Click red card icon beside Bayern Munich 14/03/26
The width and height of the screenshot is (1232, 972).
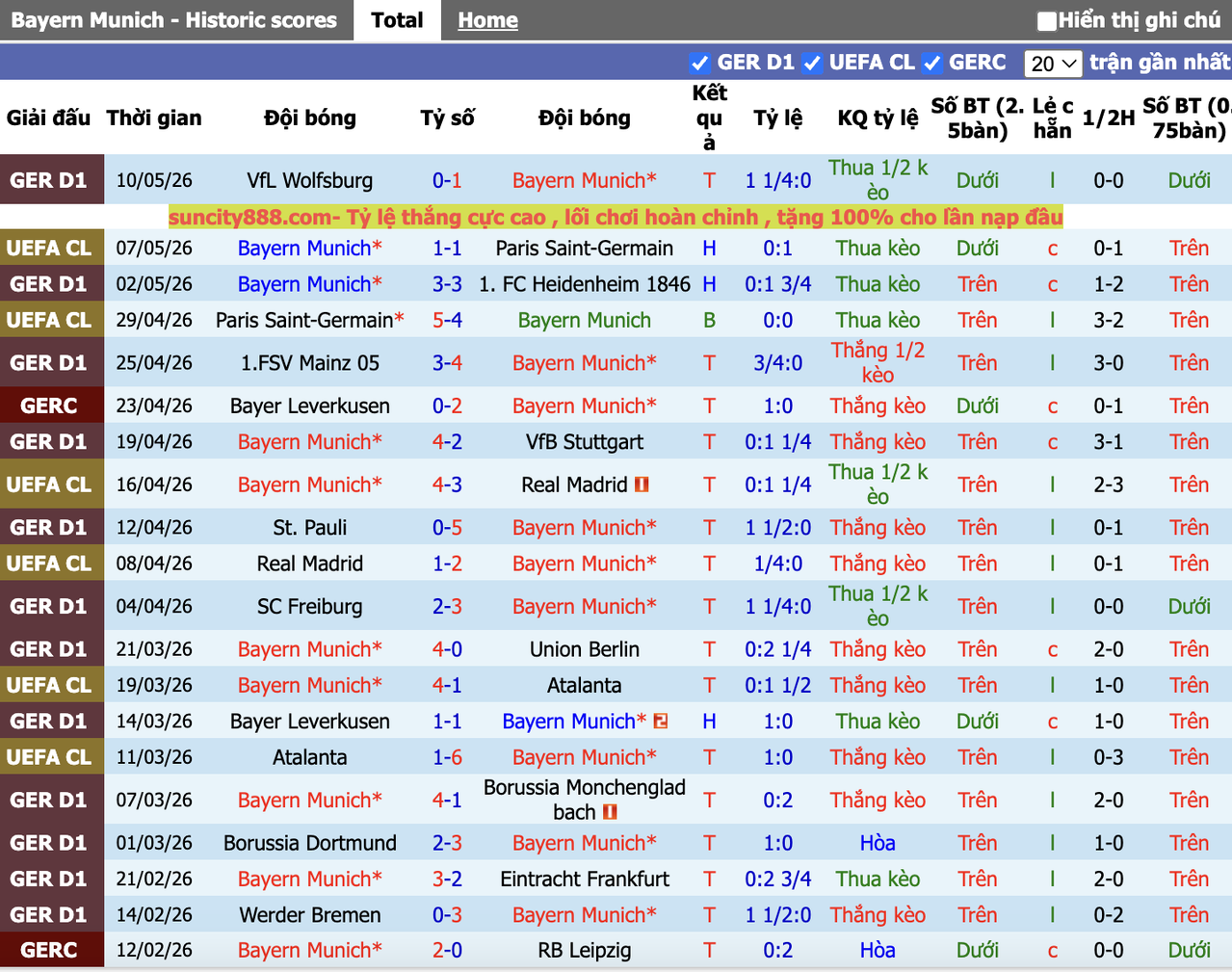tap(661, 721)
